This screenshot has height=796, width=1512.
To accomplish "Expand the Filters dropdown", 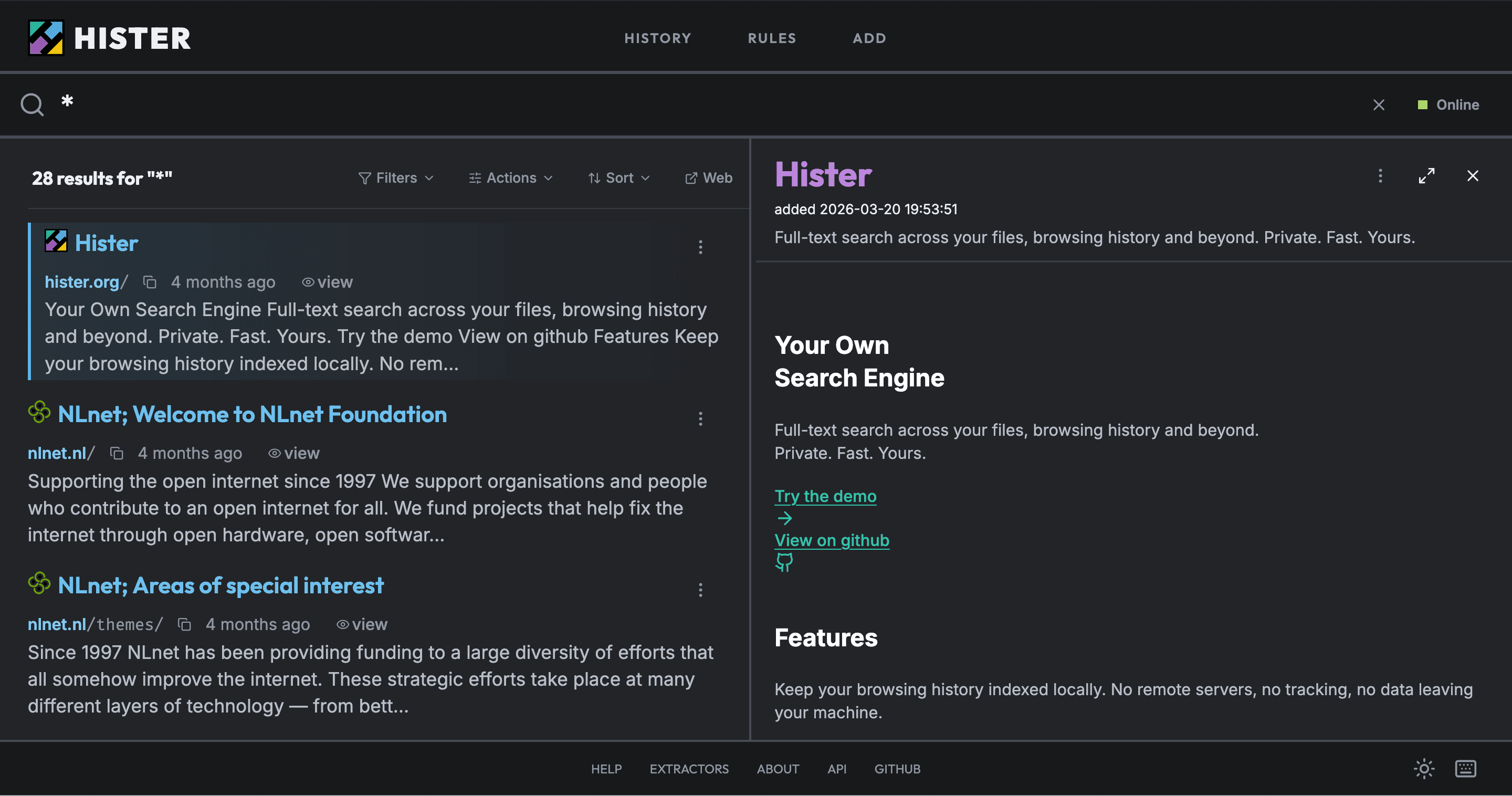I will pyautogui.click(x=396, y=178).
